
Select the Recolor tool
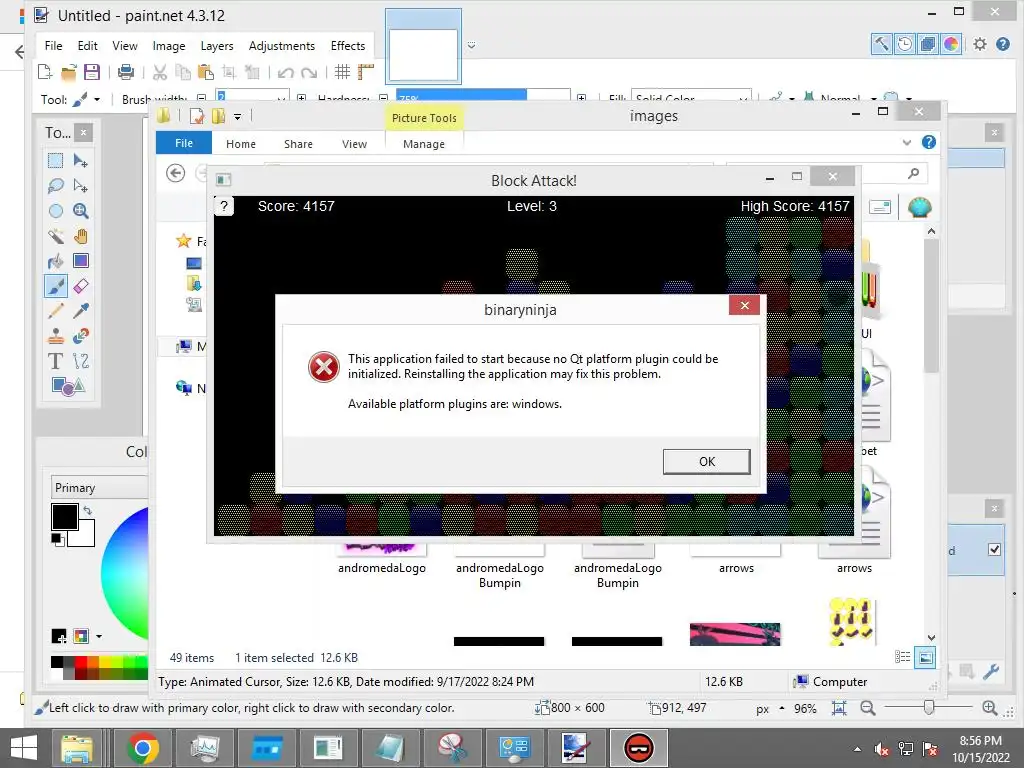coord(80,336)
